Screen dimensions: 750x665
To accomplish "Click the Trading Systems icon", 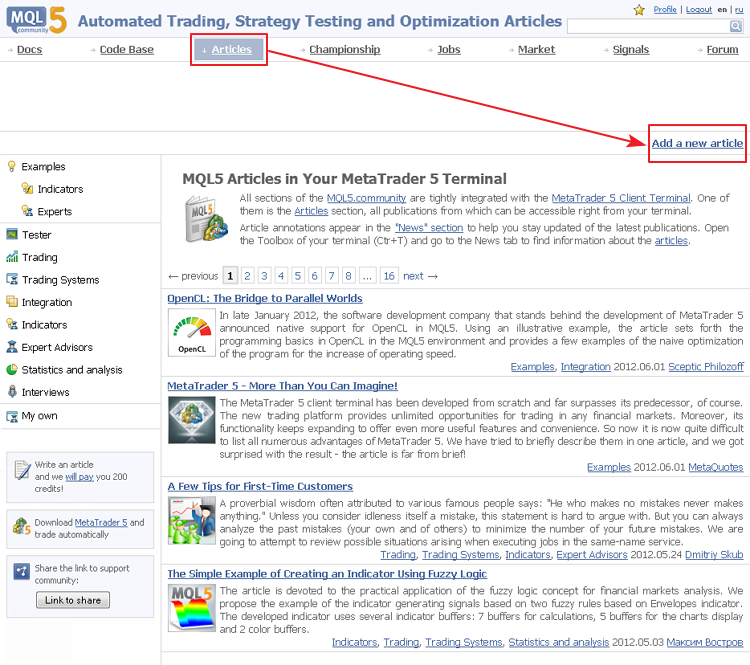I will [12, 279].
